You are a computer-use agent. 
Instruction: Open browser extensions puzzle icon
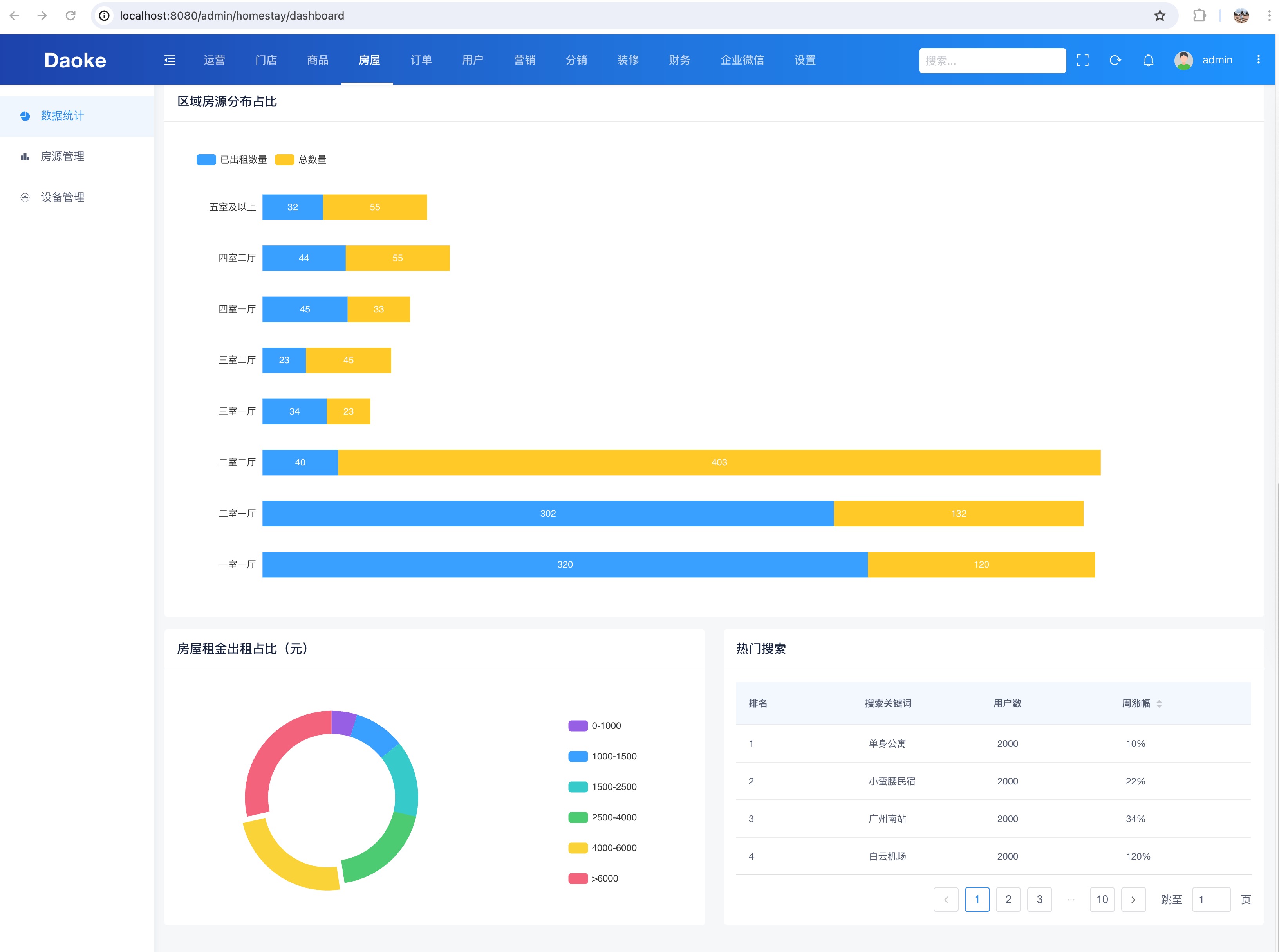click(x=1200, y=16)
